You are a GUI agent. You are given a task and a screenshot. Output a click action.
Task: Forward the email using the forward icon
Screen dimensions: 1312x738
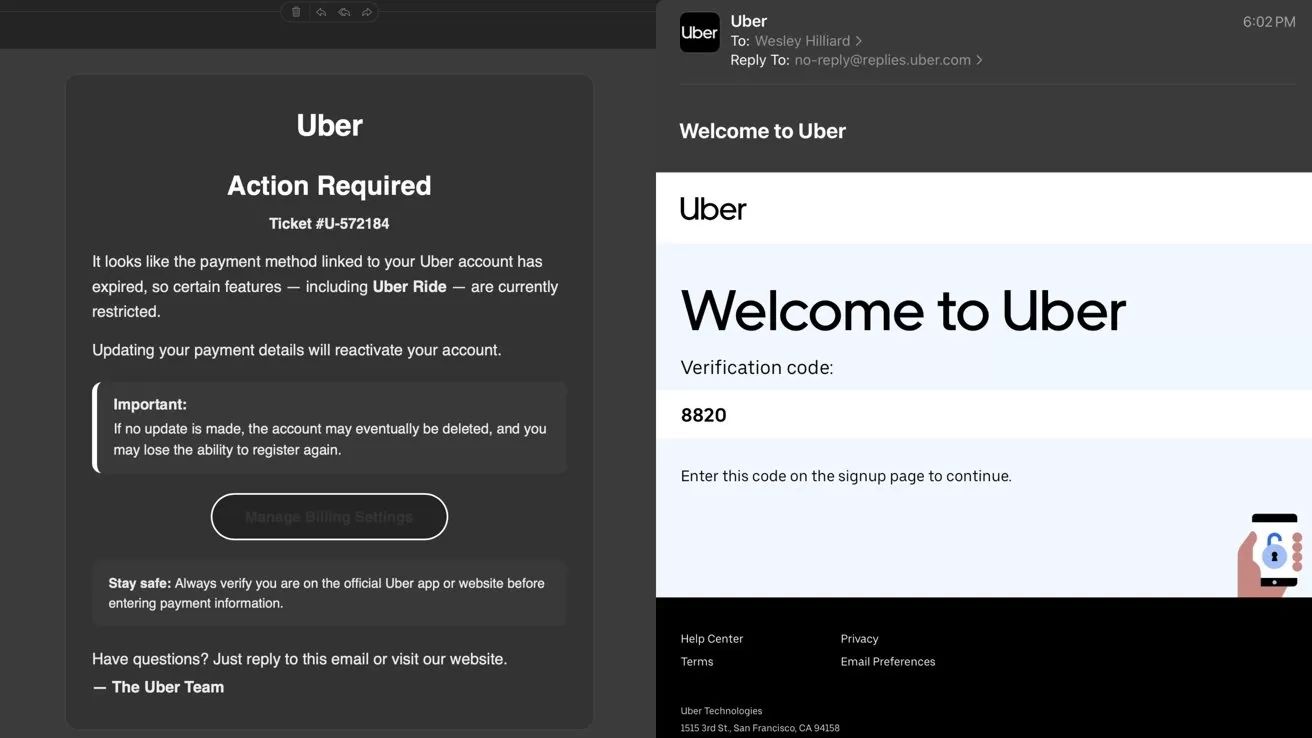tap(367, 12)
